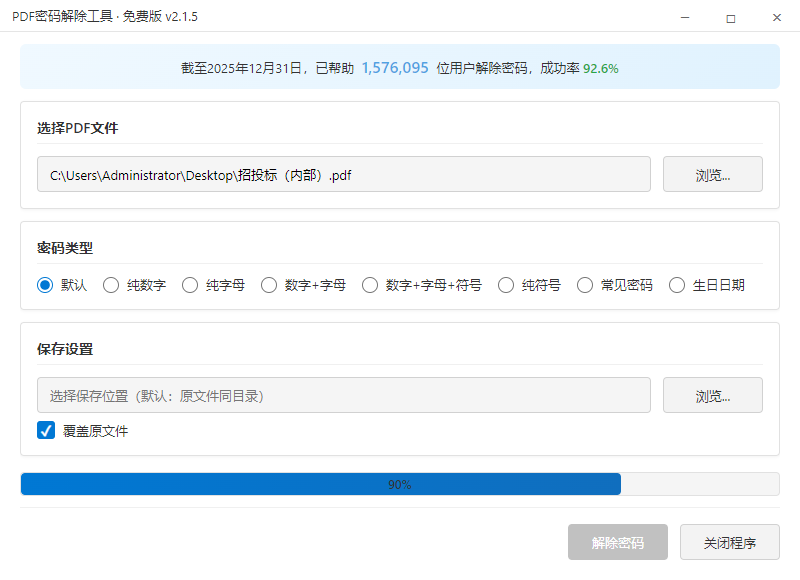
Task: Choose the 纯字母 password type
Action: 190,285
